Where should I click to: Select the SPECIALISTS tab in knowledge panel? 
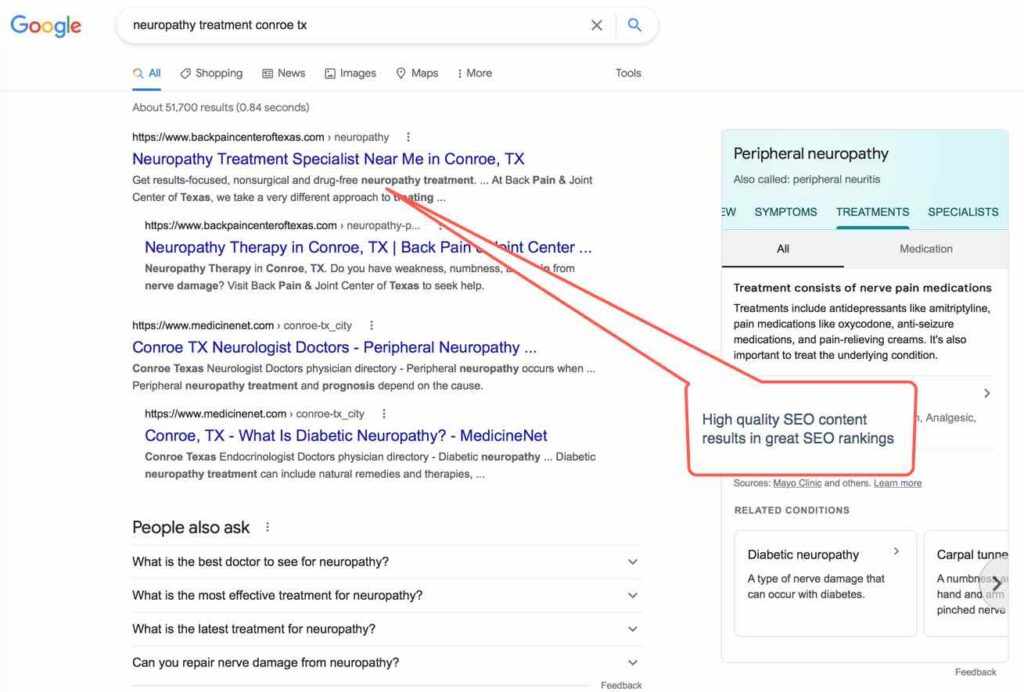963,212
